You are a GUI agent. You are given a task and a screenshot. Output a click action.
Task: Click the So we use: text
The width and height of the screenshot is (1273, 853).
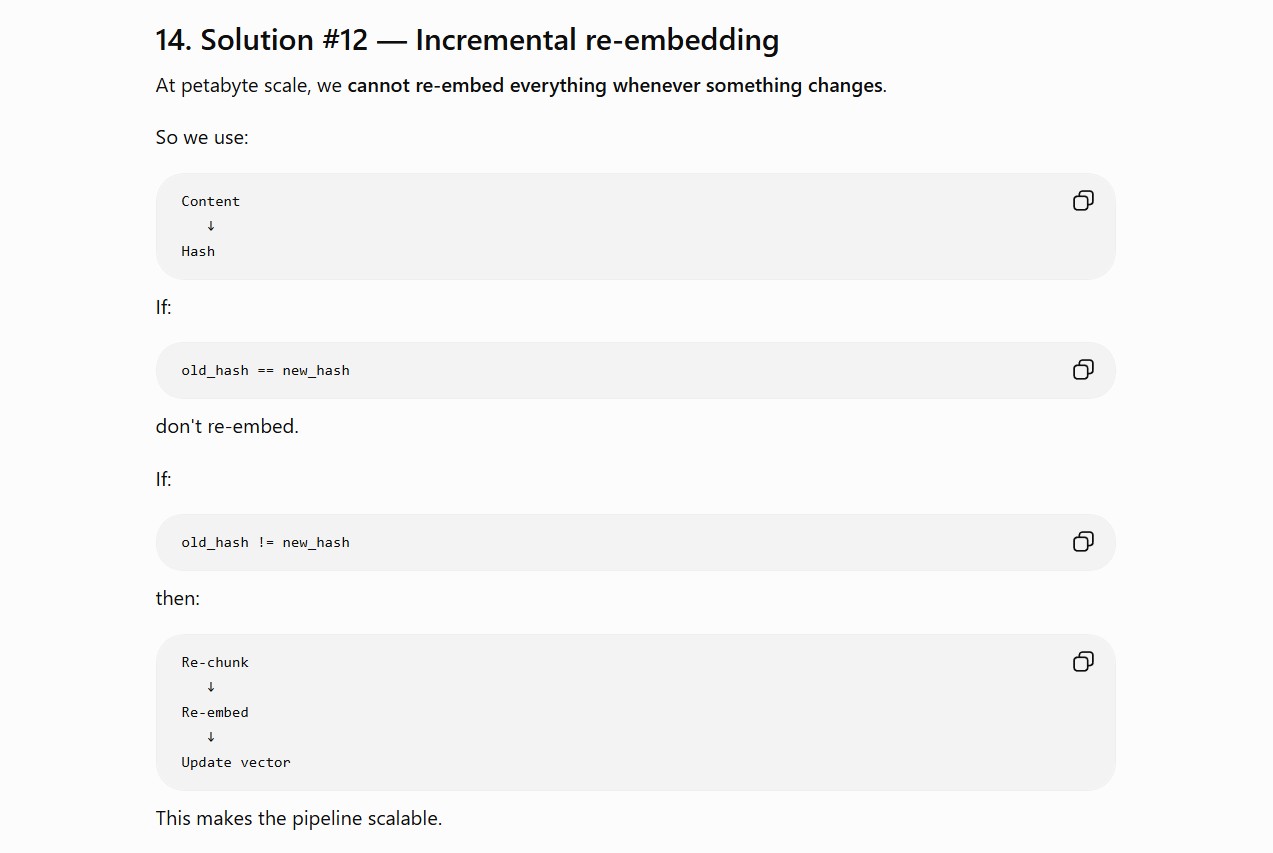click(x=202, y=137)
